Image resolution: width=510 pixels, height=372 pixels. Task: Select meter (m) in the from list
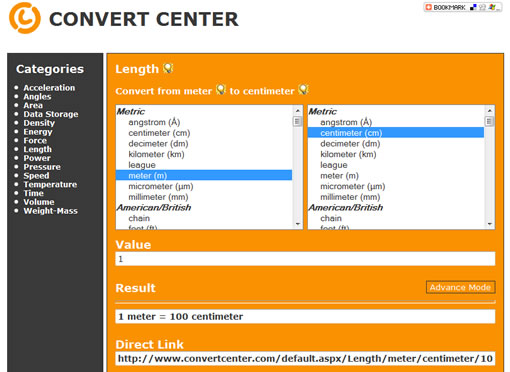pos(204,175)
